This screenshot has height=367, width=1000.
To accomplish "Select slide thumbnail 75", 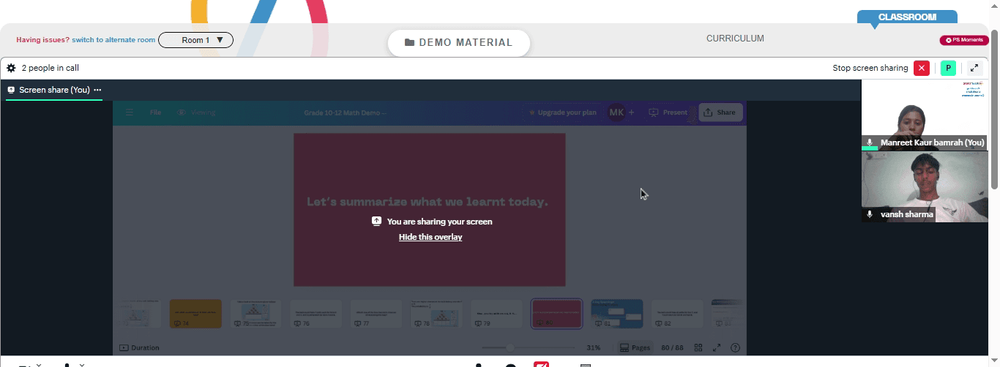I will point(256,313).
